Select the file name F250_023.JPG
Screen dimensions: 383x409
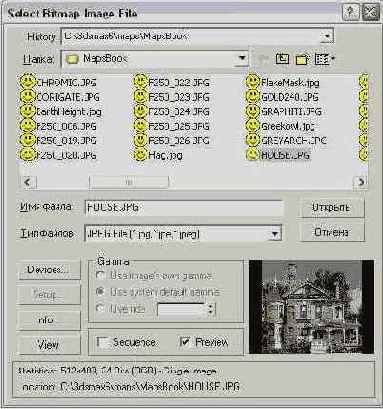click(x=179, y=97)
